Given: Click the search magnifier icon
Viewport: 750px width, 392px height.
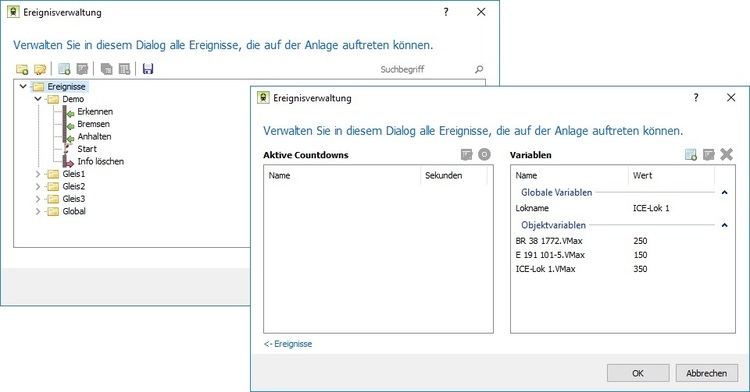Looking at the screenshot, I should point(479,69).
